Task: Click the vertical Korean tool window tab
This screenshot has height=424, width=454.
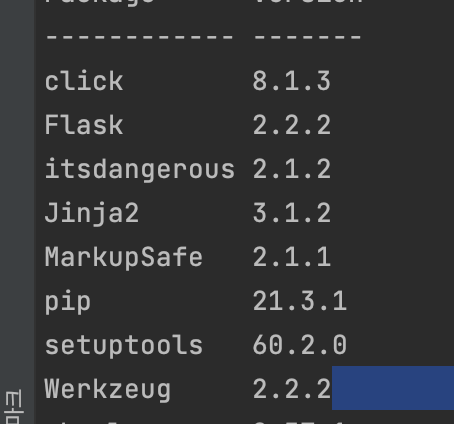Action: click(13, 407)
